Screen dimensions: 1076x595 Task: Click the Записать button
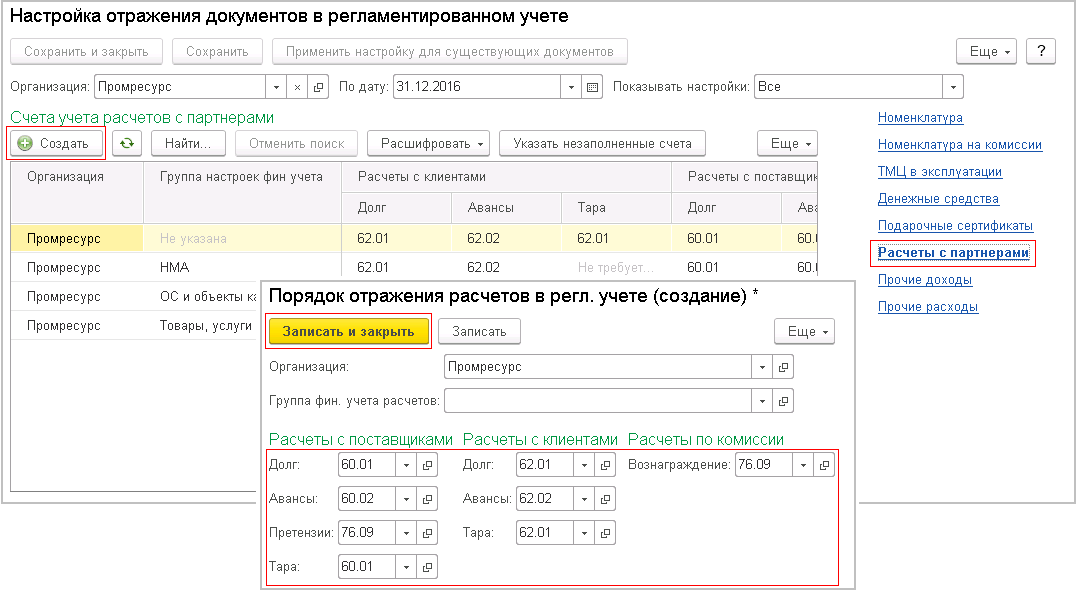coord(479,331)
